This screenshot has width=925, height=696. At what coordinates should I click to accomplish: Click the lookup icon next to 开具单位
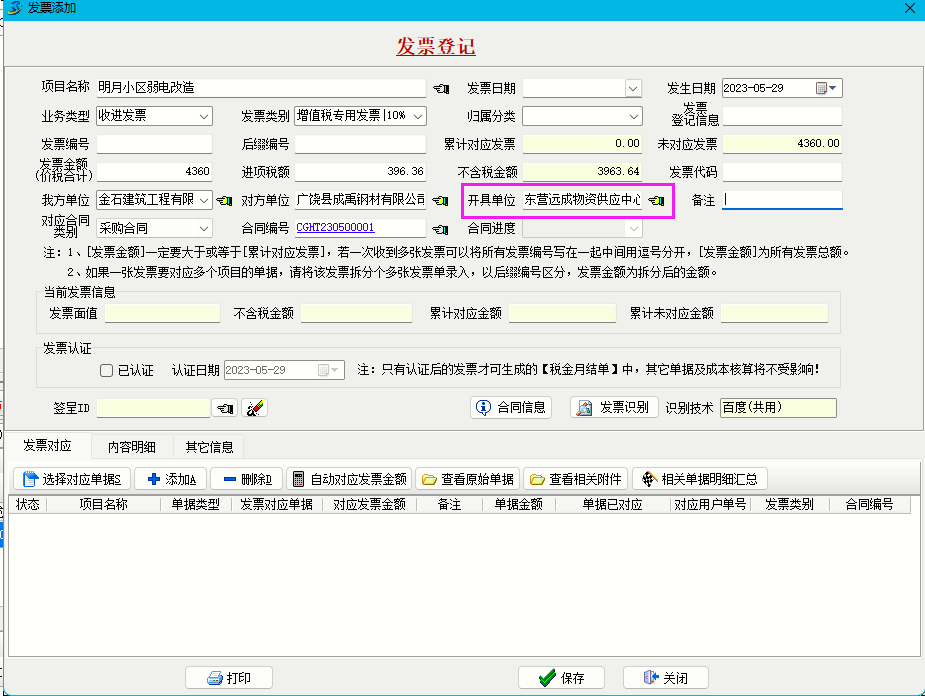(657, 201)
